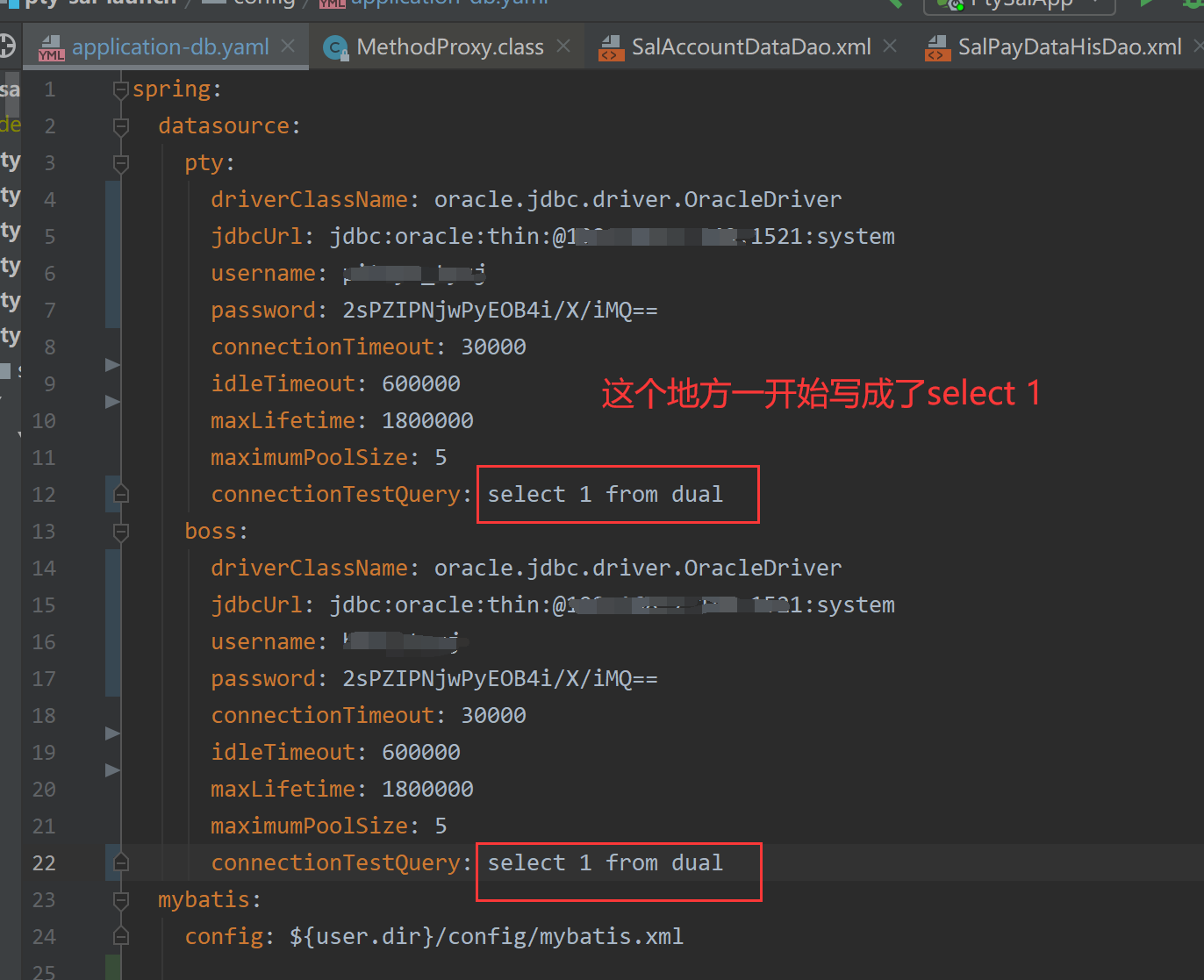This screenshot has height=980, width=1204.
Task: Click the YAML file icon on application-db.yaml tab
Action: pyautogui.click(x=51, y=47)
